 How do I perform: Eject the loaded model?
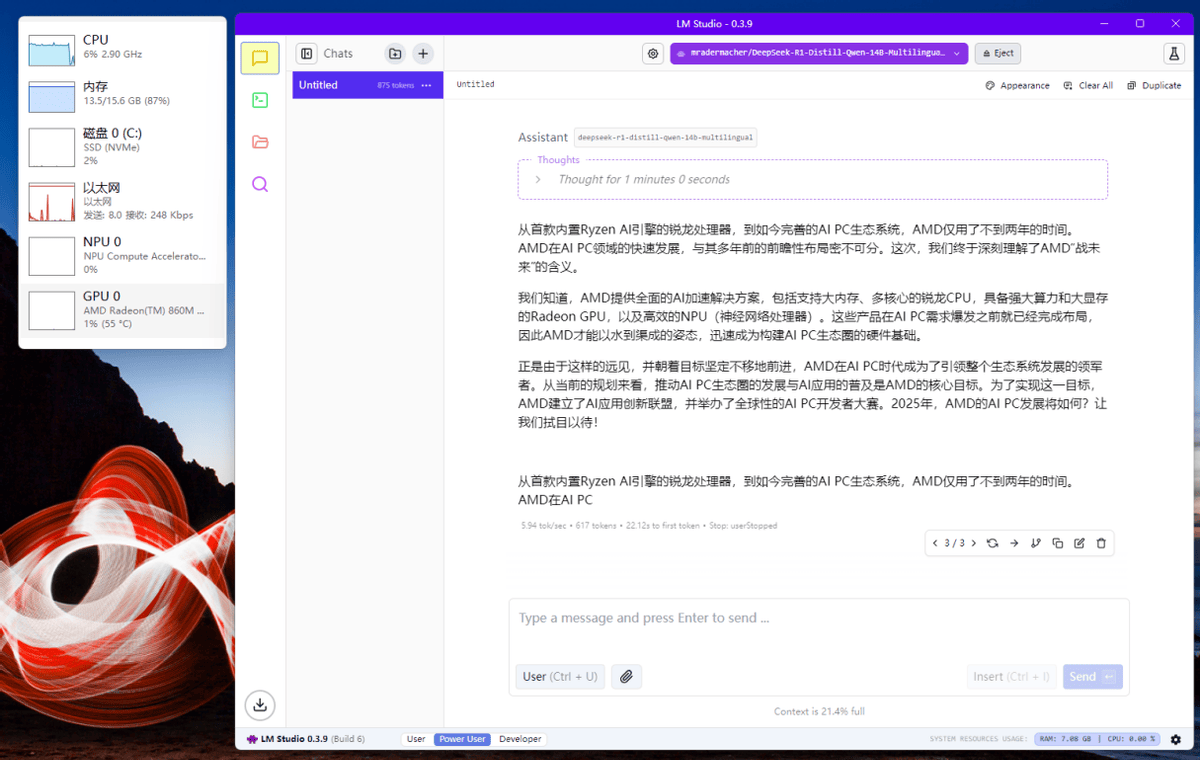click(998, 53)
